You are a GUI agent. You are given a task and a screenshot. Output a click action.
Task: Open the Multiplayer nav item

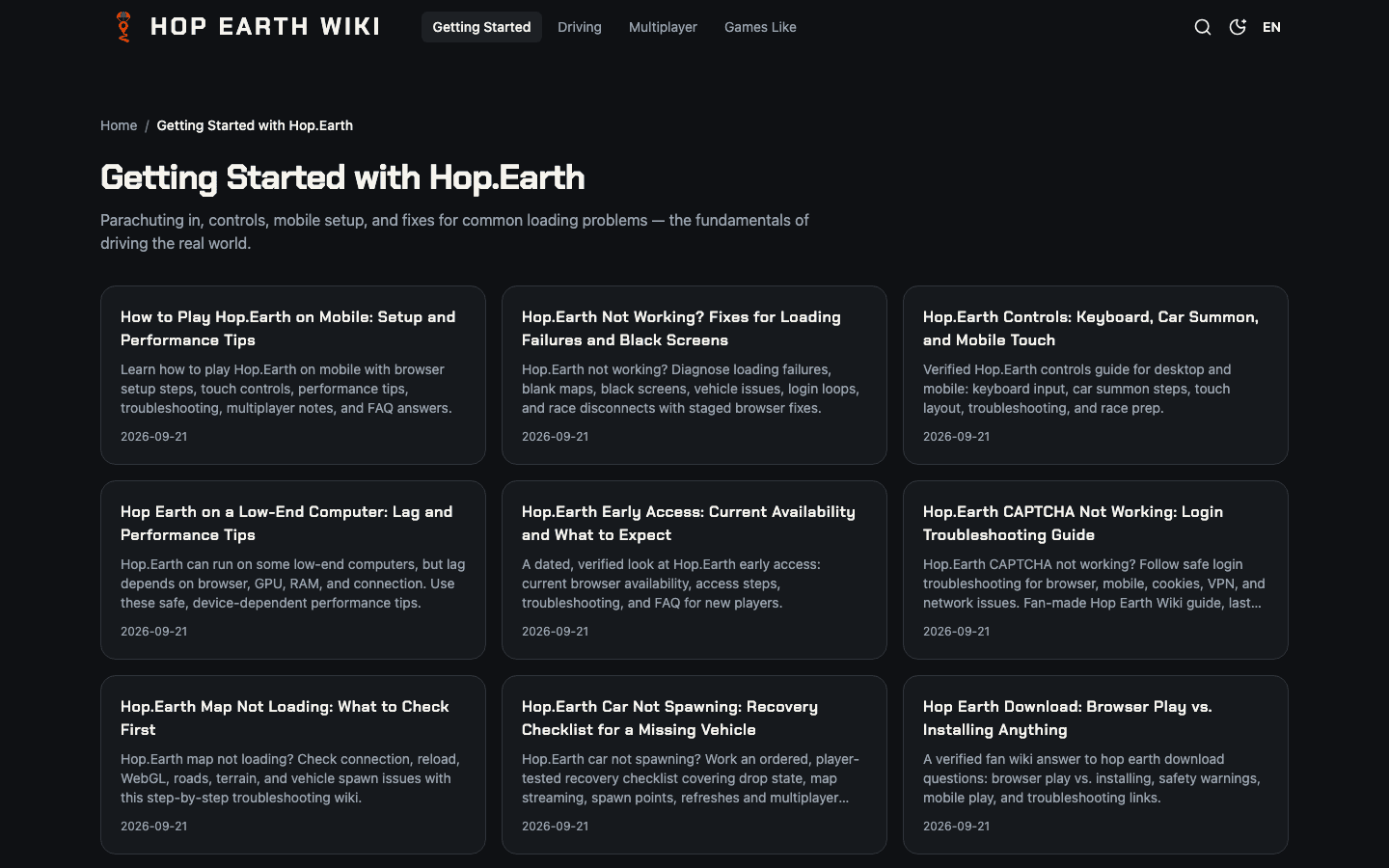coord(663,27)
